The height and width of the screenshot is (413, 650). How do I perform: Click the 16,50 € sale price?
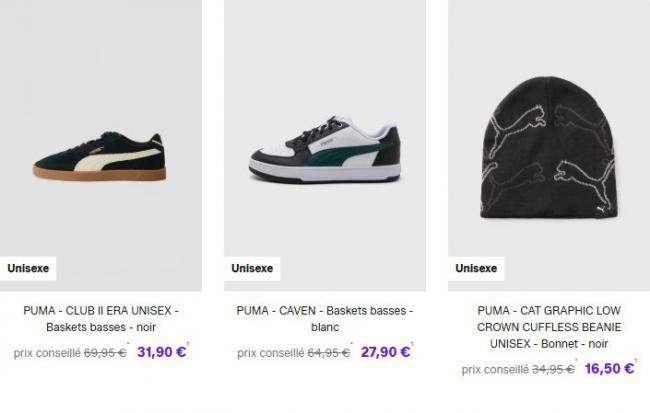coord(609,369)
